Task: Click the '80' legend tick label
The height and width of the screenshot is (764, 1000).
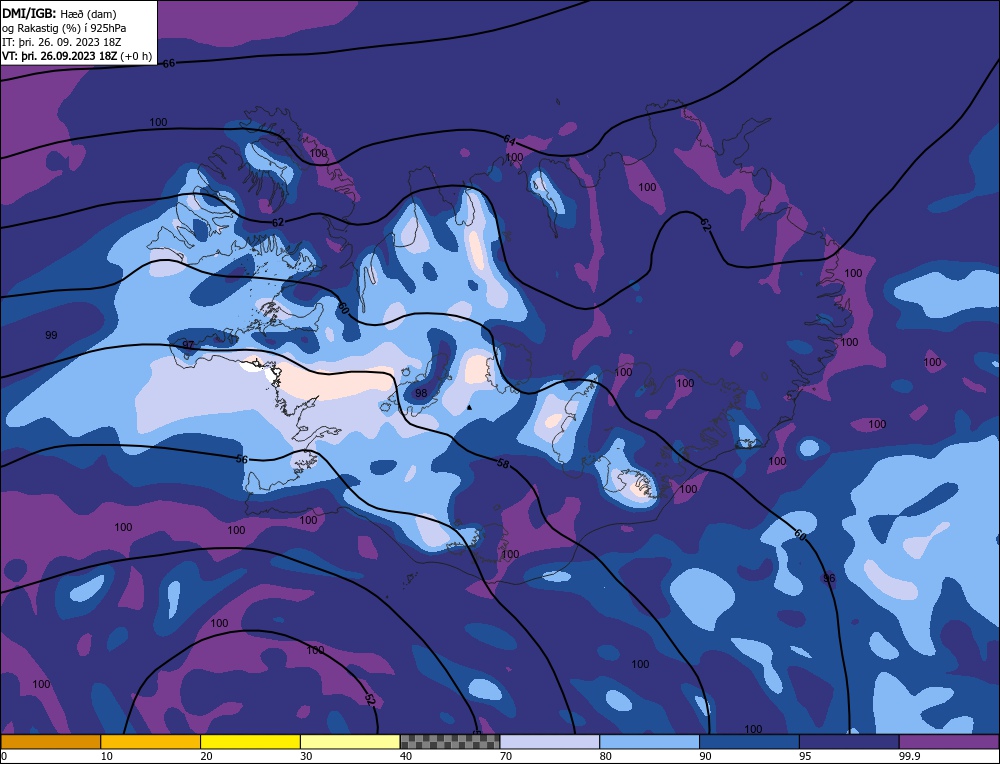Action: coord(605,756)
